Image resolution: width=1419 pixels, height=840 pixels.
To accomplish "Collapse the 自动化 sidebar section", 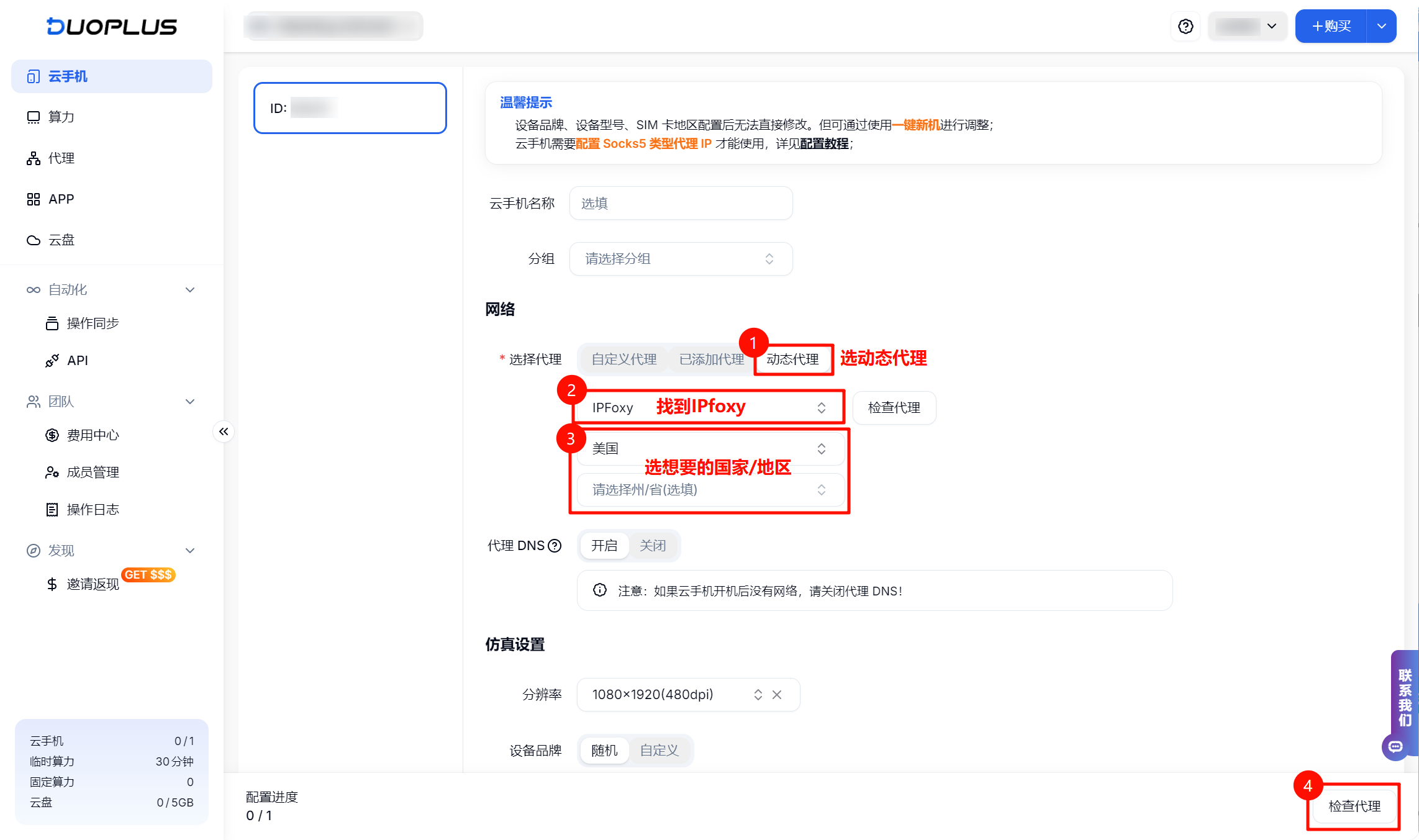I will point(190,289).
